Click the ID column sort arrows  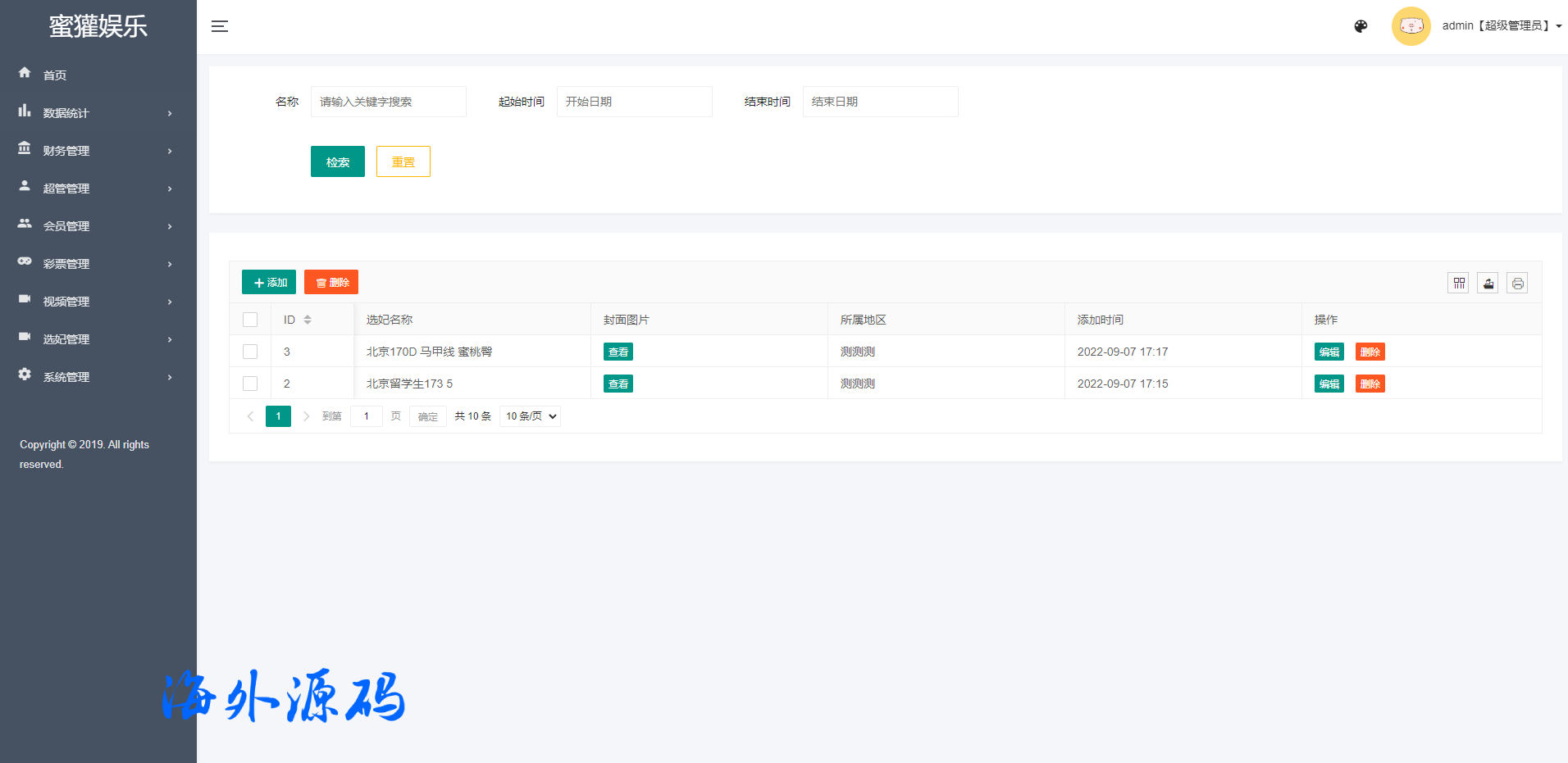tap(308, 320)
